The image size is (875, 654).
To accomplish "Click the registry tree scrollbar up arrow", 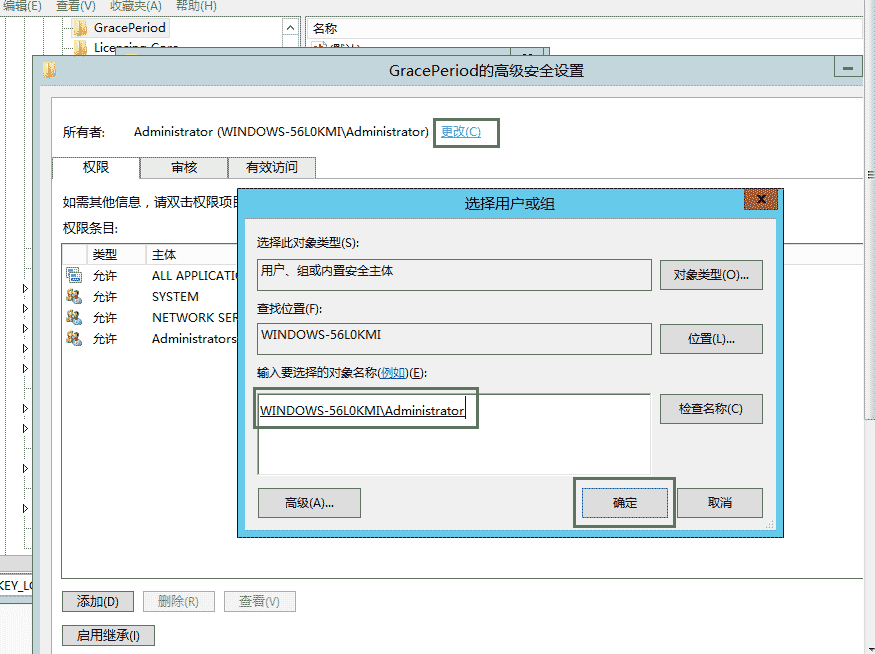I will 291,27.
